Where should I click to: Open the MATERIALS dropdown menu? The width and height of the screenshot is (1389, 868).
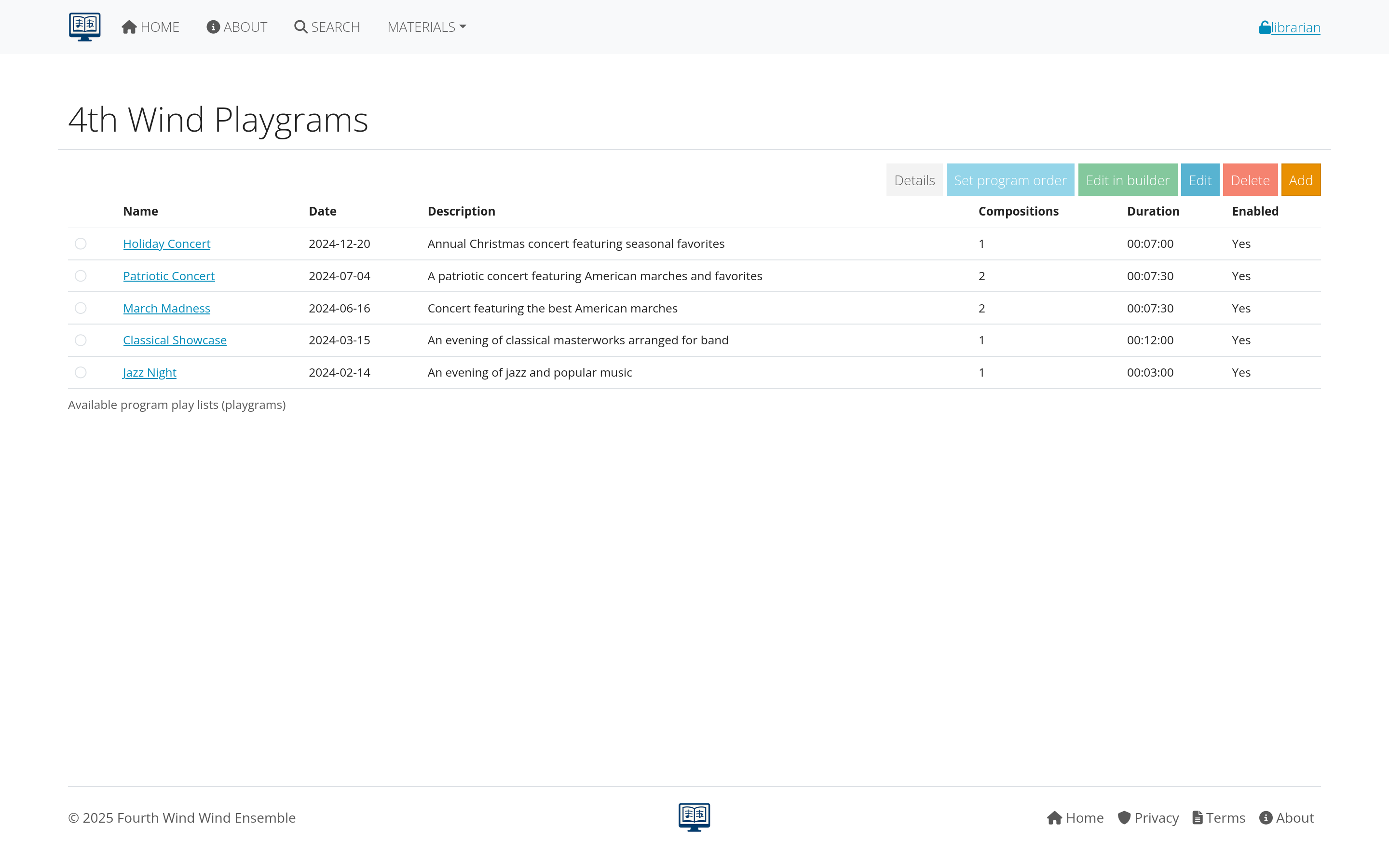[426, 27]
